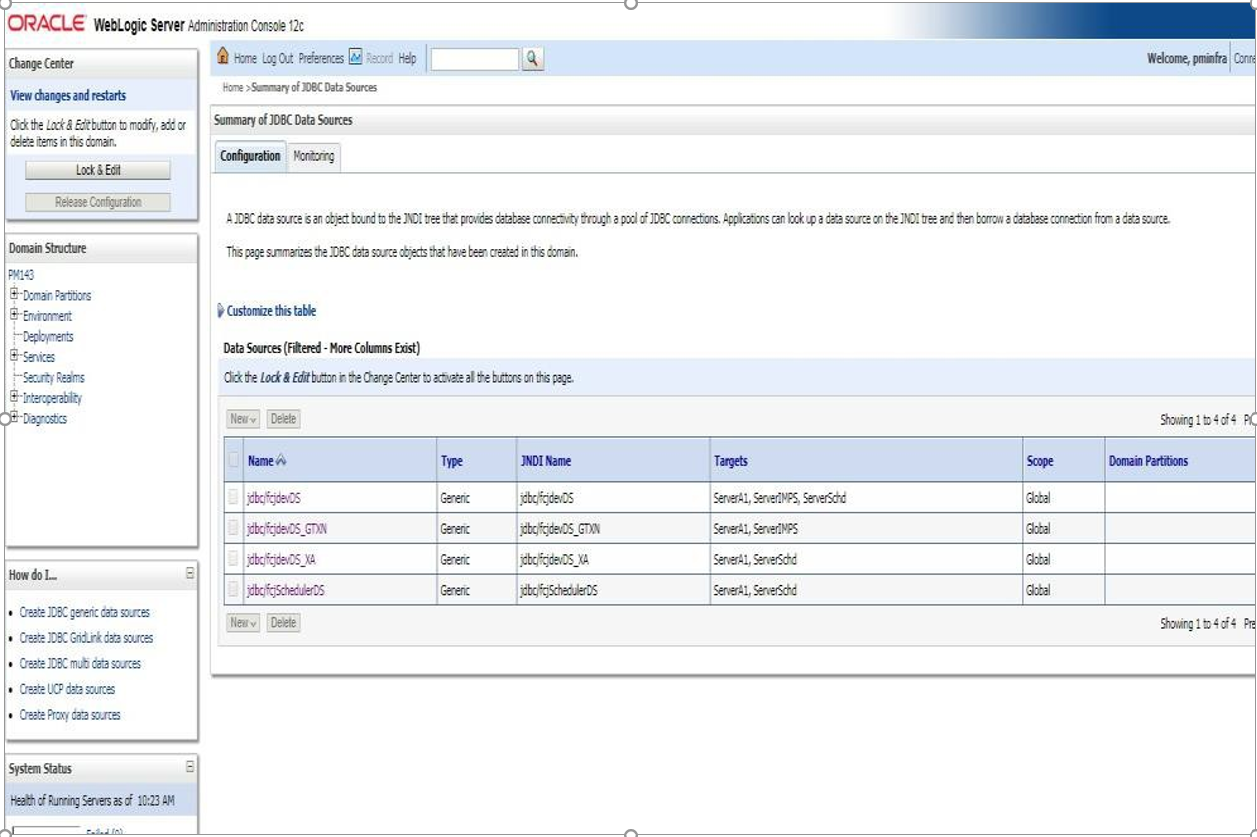Sort by JNDI Name column header
Viewport: 1257px width, 837px height.
coord(546,461)
